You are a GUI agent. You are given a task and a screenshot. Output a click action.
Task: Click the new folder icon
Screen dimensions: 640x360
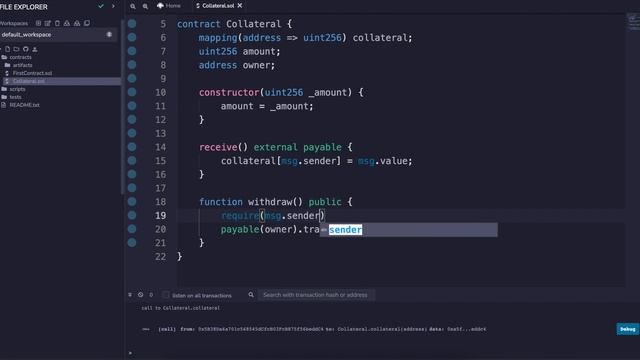point(16,49)
